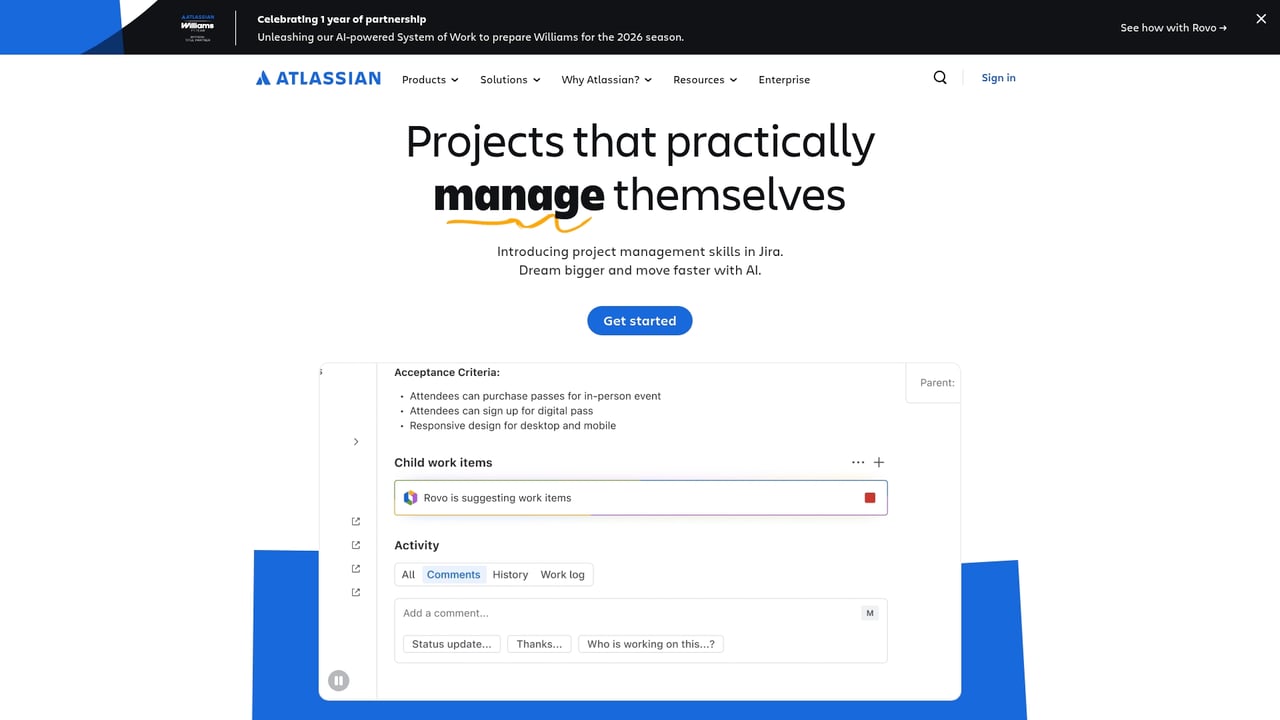Click the Rovo logo in the suggestion banner
Image resolution: width=1280 pixels, height=720 pixels.
pos(410,497)
